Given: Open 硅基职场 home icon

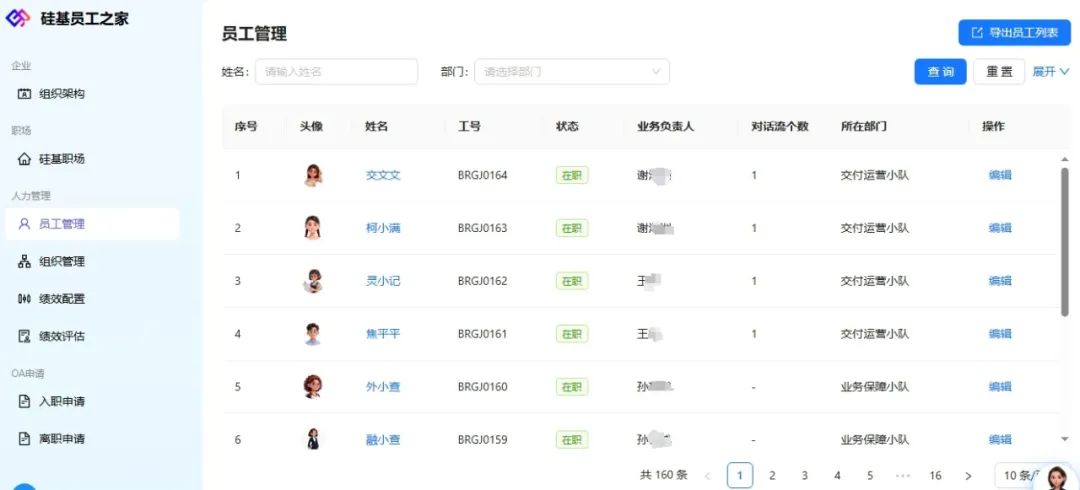Looking at the screenshot, I should click(x=25, y=159).
